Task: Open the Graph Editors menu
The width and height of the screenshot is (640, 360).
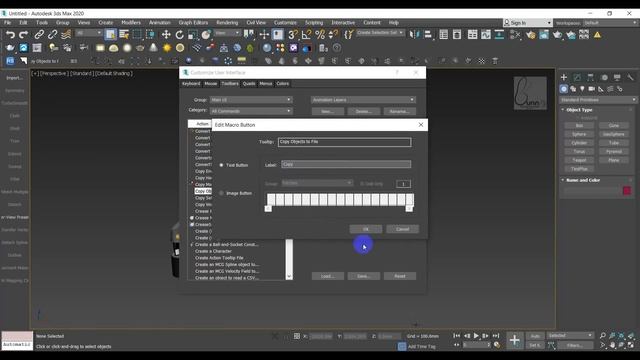Action: pos(193,22)
